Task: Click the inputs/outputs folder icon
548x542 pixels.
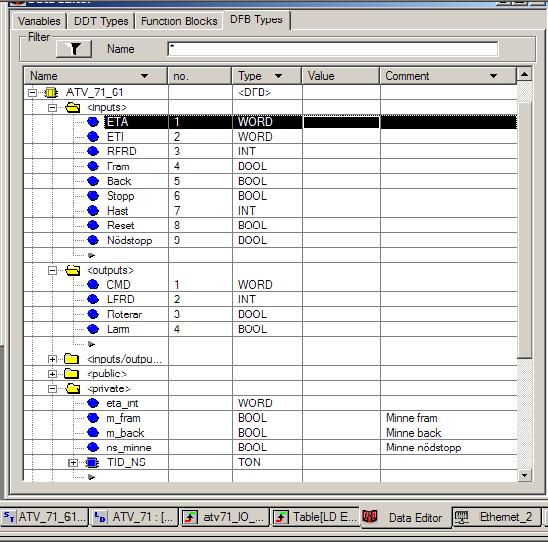Action: [72, 359]
